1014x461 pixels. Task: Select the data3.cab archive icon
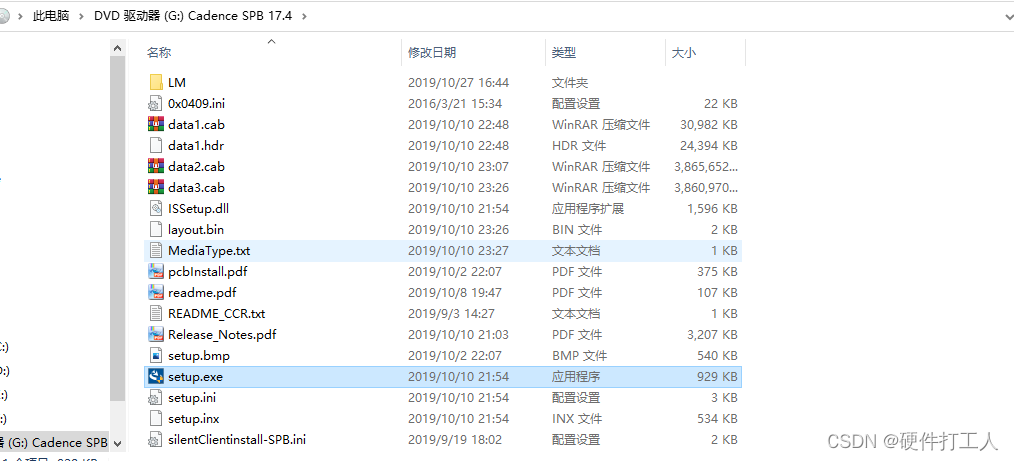point(155,188)
